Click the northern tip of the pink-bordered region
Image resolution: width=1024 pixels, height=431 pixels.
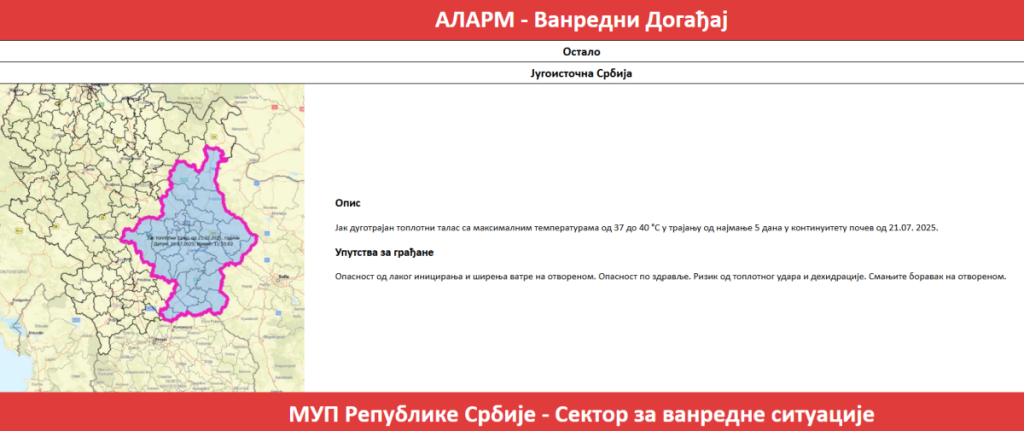click(x=210, y=152)
